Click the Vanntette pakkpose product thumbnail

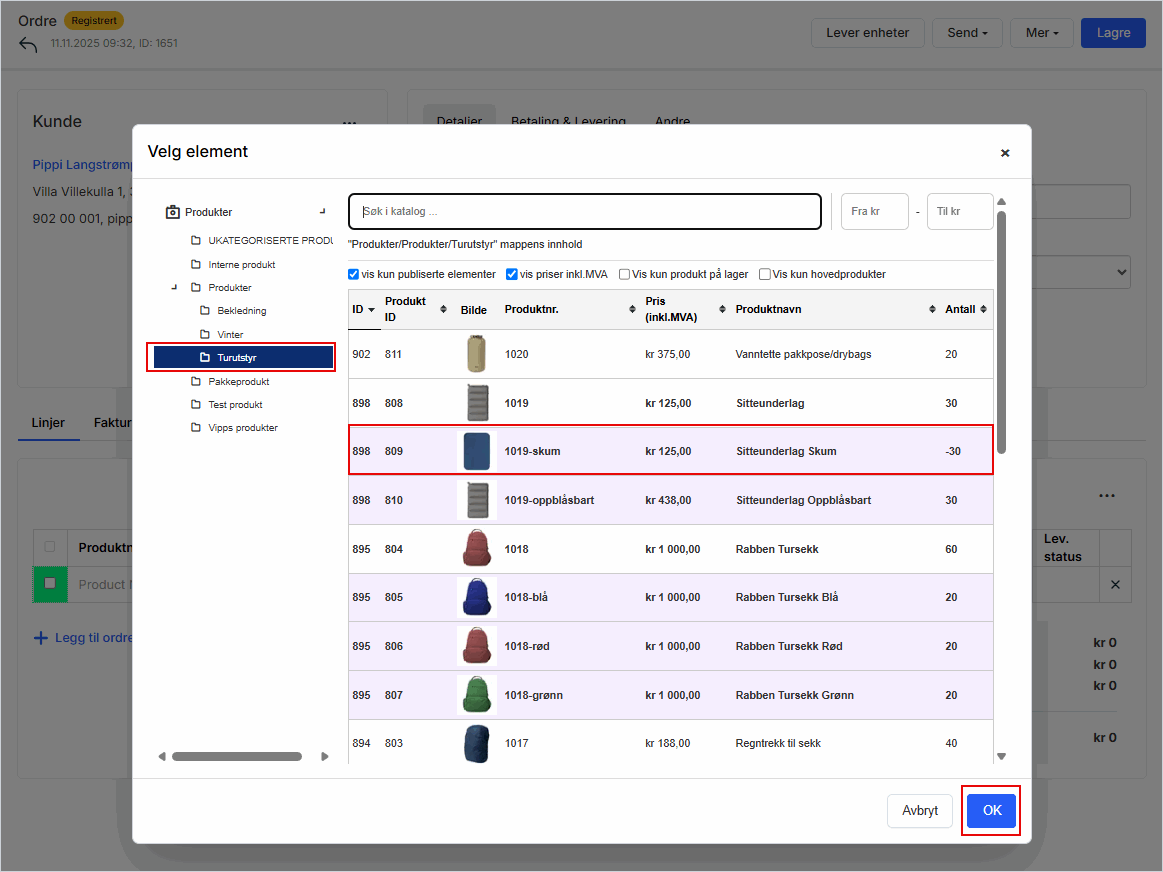pyautogui.click(x=476, y=354)
